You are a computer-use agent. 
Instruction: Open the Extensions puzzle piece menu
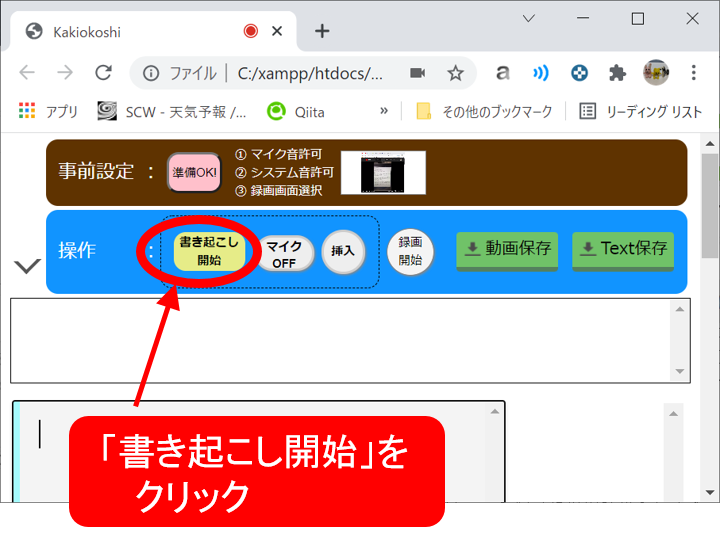point(617,73)
